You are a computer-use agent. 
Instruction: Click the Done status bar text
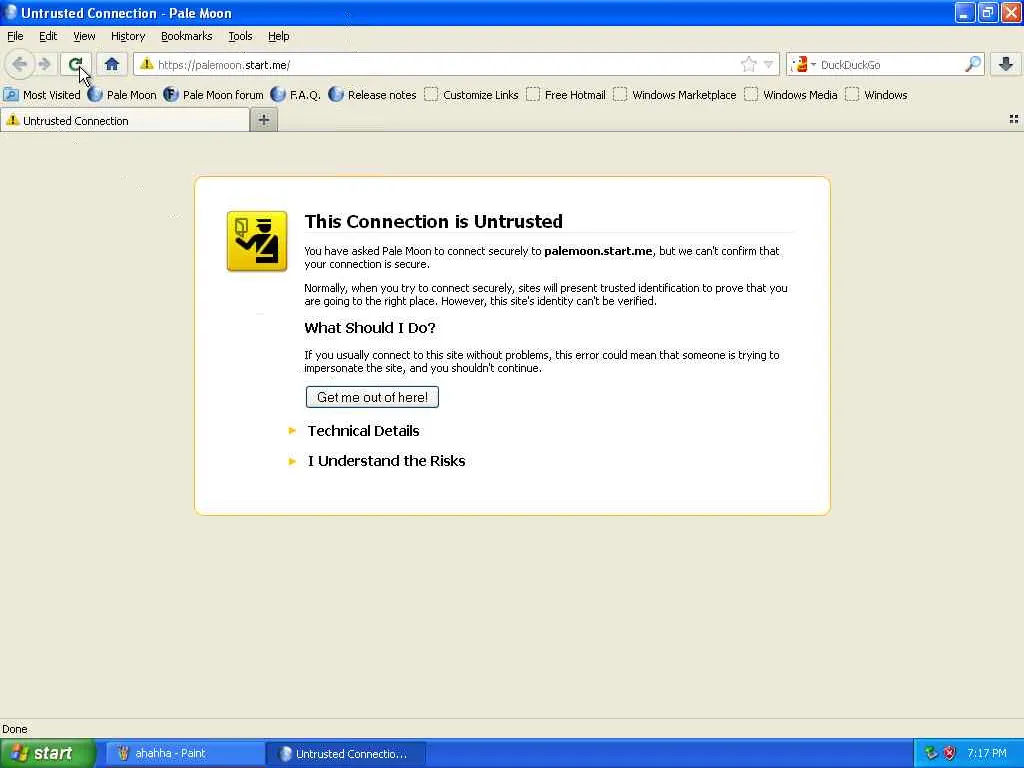(x=14, y=729)
